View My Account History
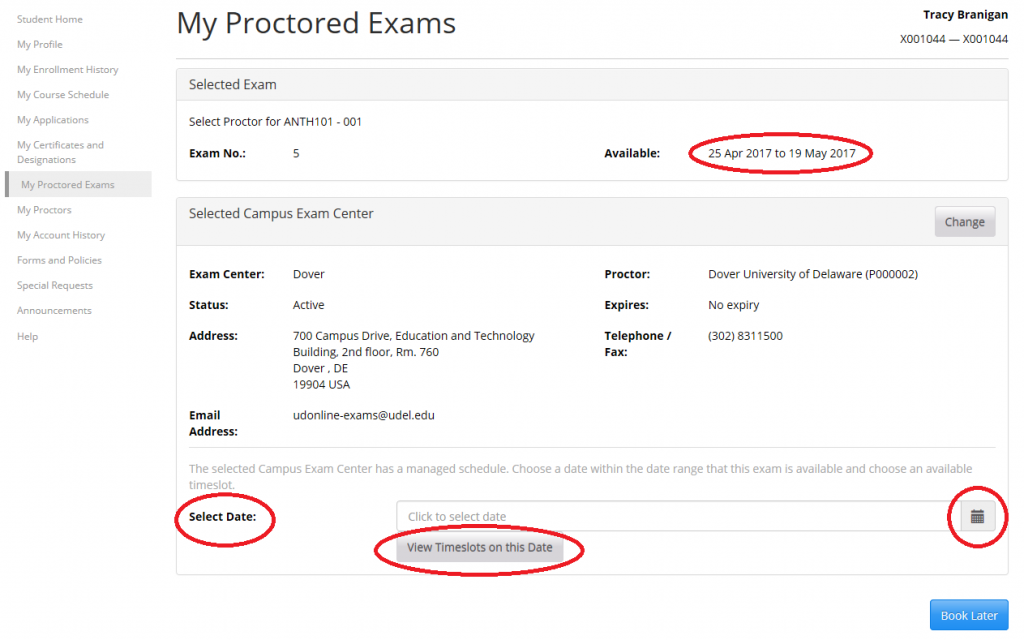 click(61, 235)
